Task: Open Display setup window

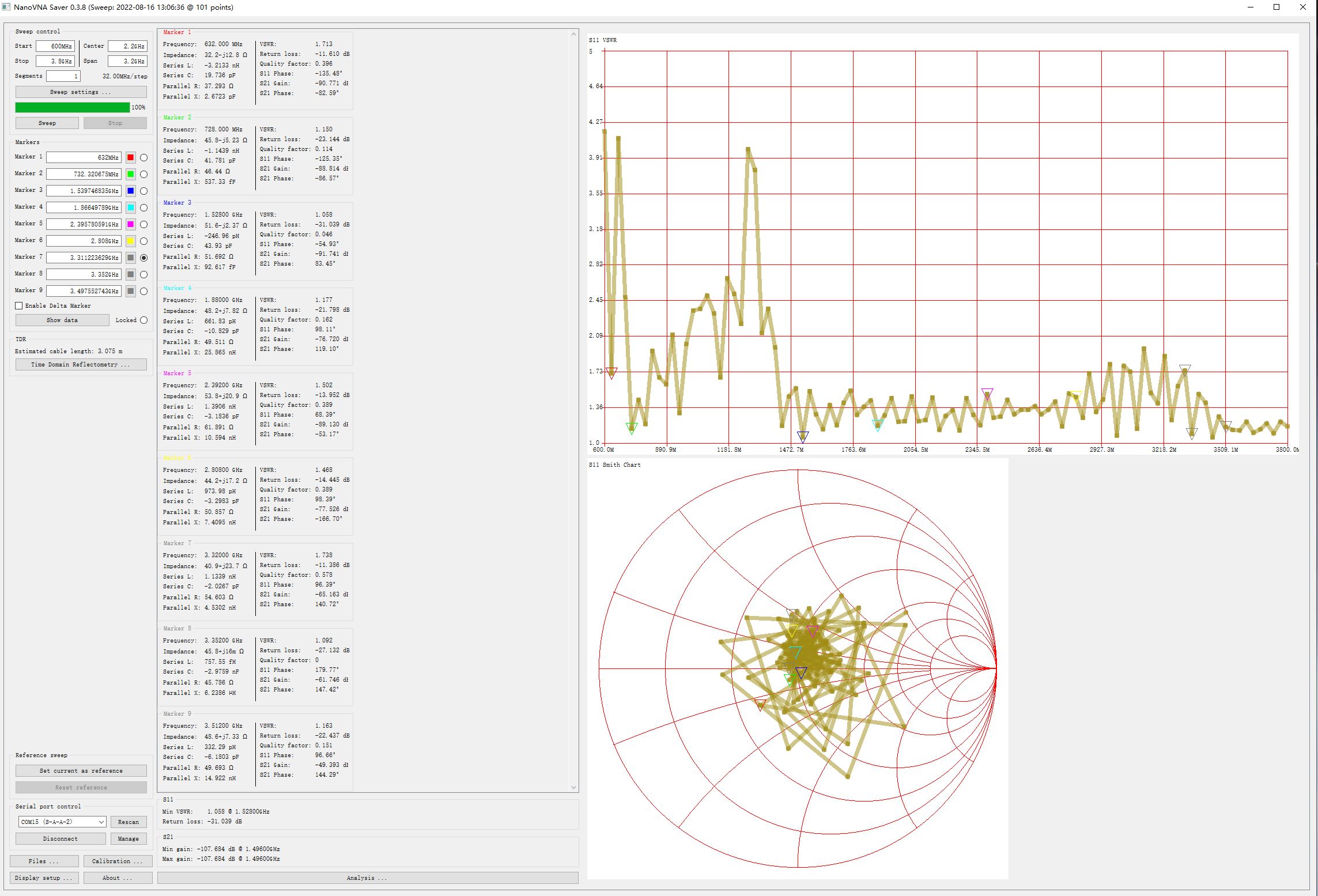Action: (x=44, y=878)
